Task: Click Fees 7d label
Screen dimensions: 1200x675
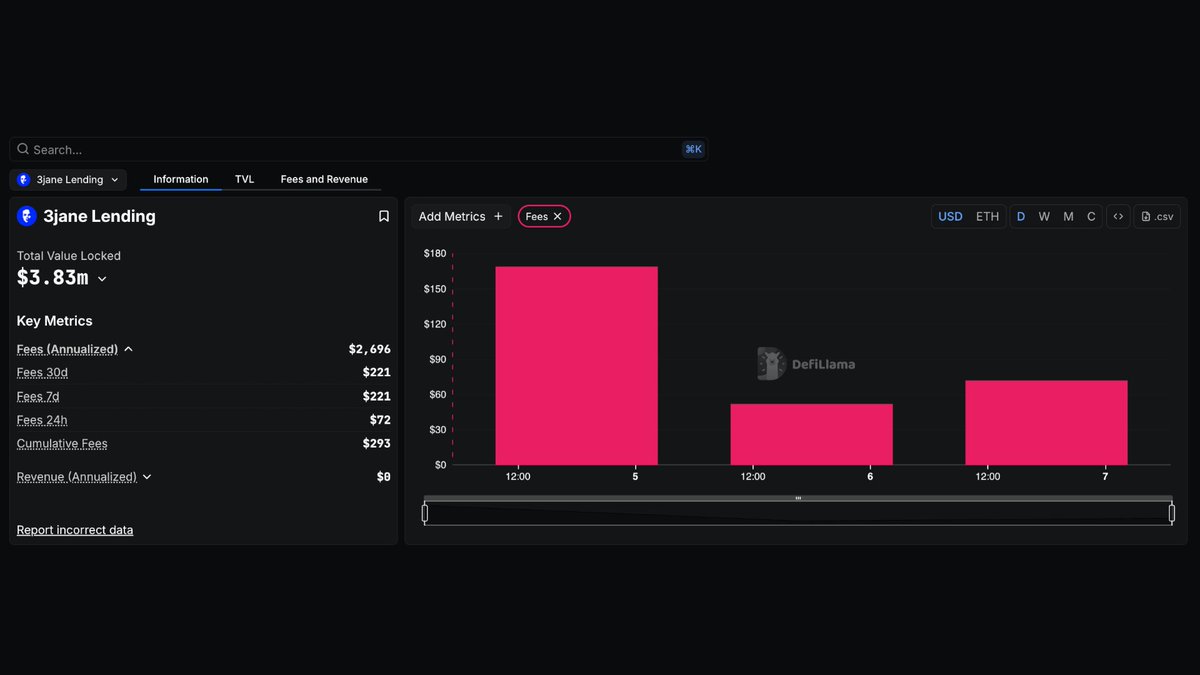Action: (x=39, y=396)
